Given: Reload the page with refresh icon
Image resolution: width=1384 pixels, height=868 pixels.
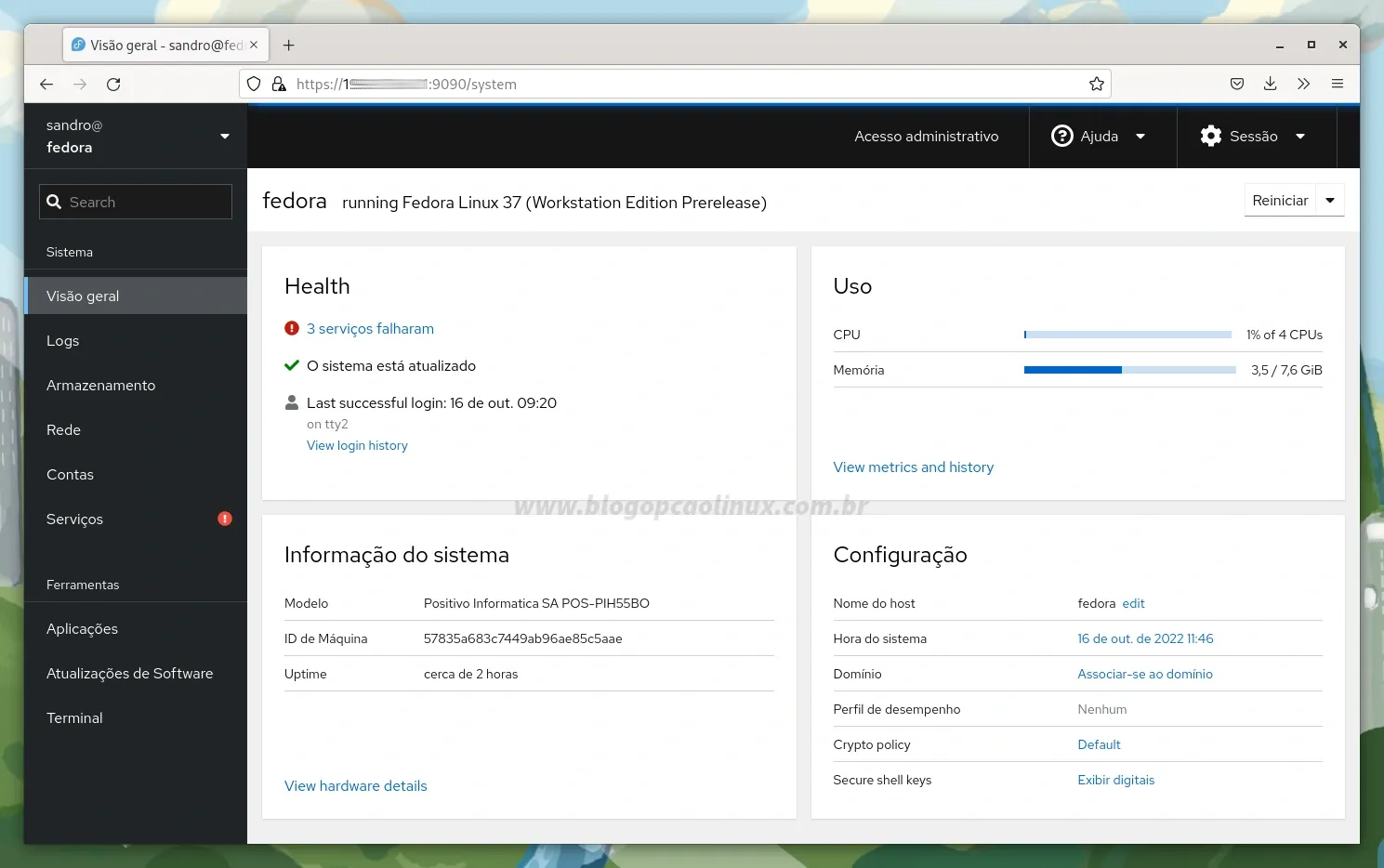Looking at the screenshot, I should (113, 84).
